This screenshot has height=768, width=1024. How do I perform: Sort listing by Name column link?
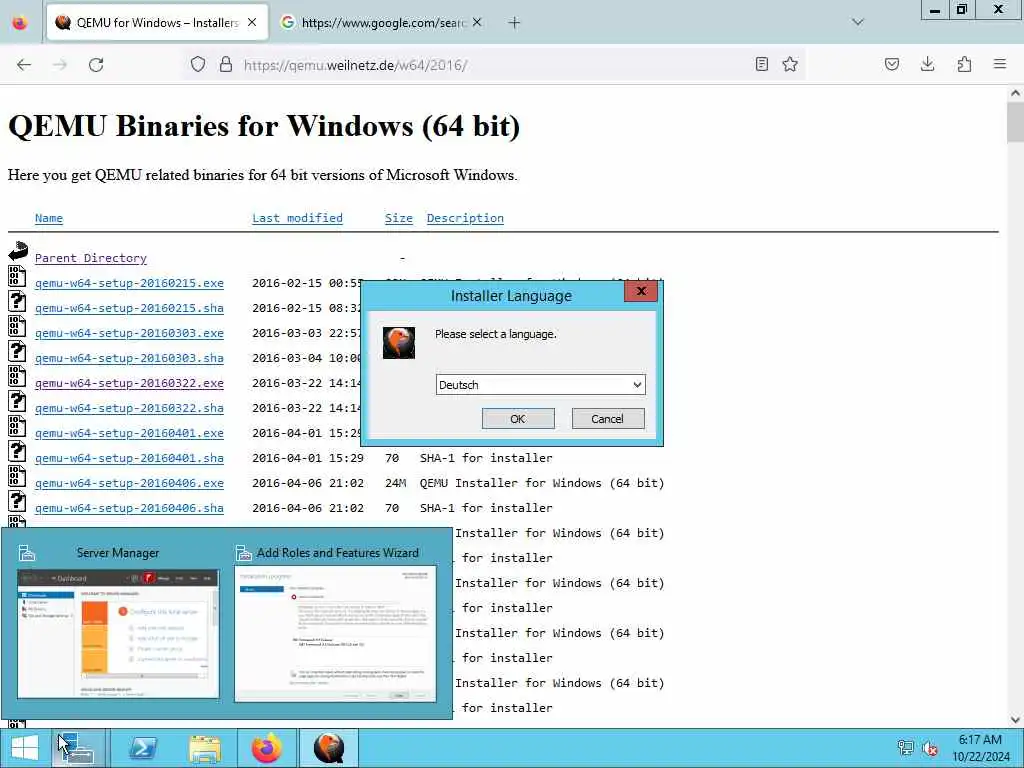49,218
